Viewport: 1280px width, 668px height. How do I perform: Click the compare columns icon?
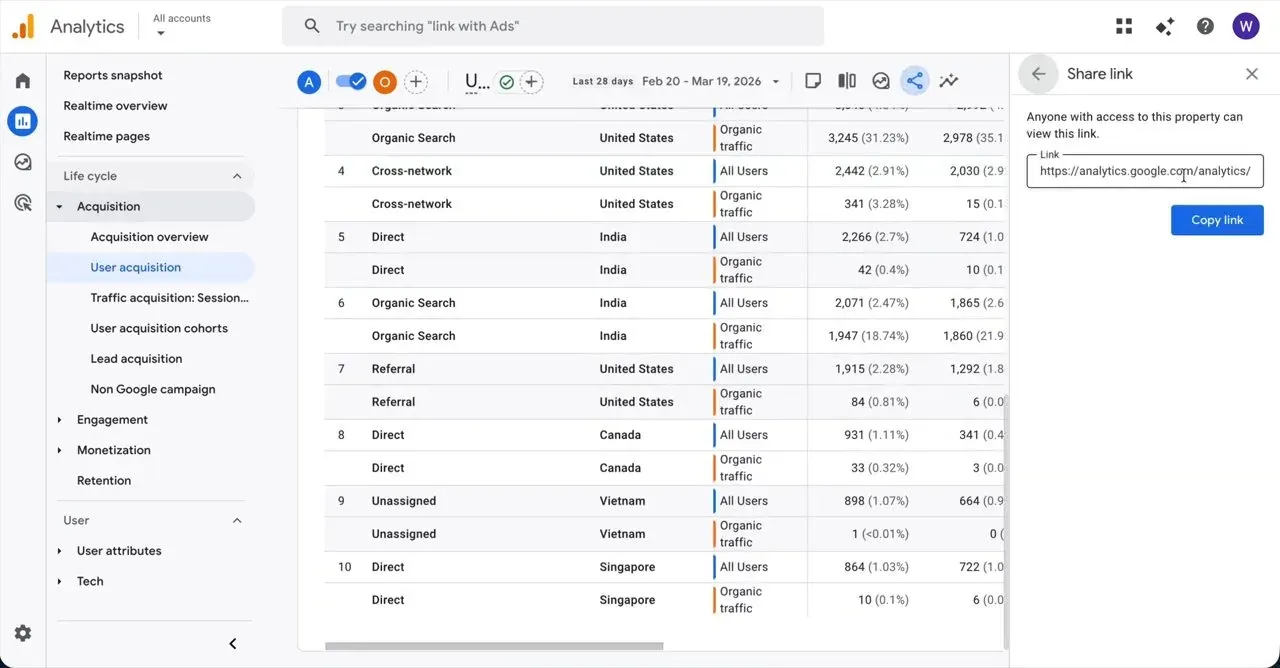coord(847,81)
